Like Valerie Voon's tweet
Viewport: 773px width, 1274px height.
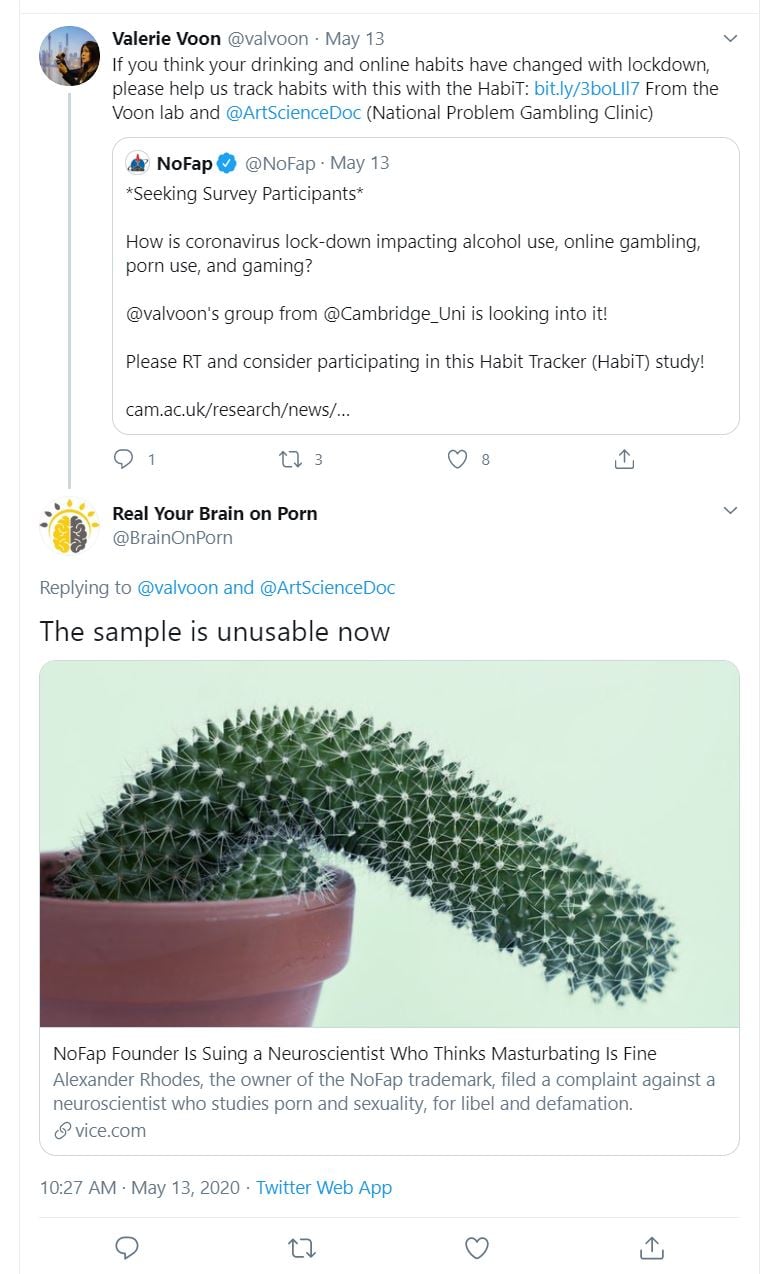[458, 459]
